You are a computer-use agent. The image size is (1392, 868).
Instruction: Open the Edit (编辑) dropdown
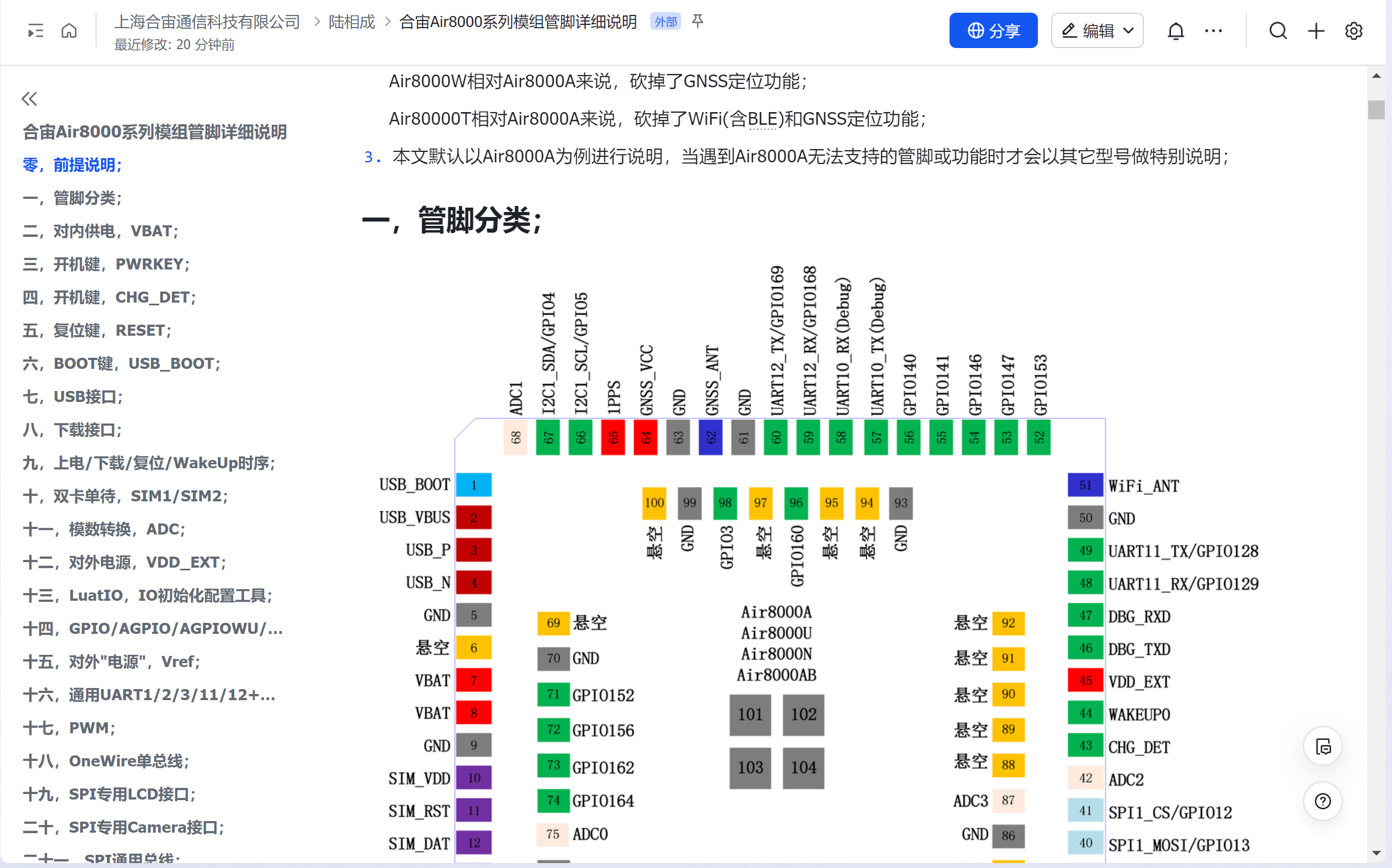tap(1097, 30)
